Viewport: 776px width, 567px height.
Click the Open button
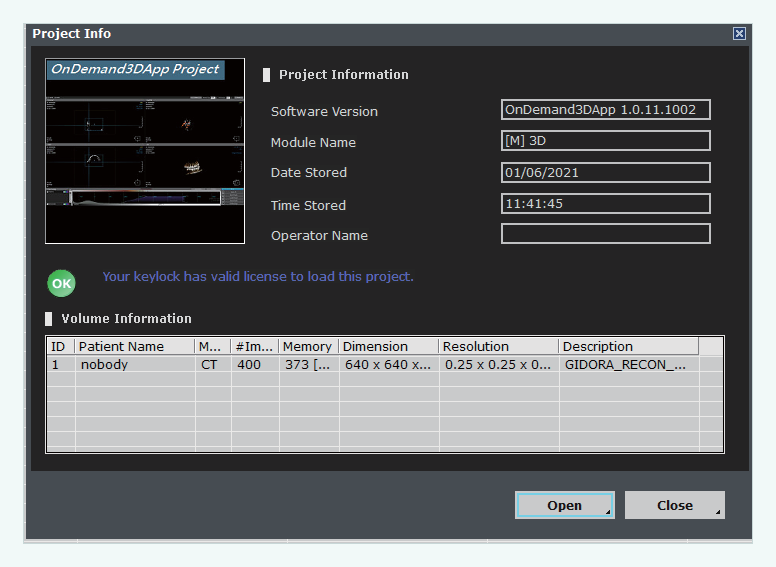click(x=565, y=505)
